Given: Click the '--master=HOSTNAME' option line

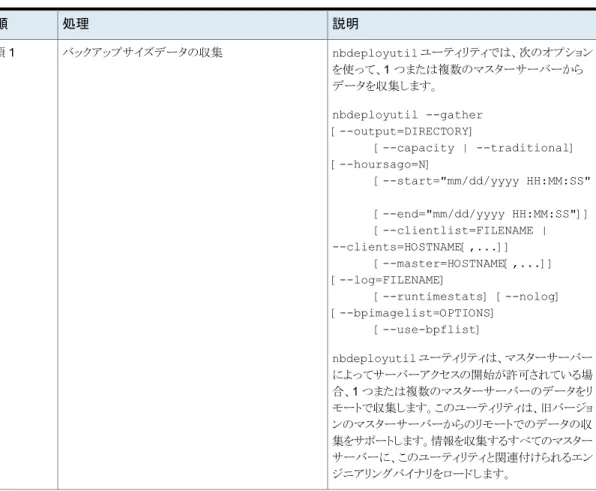Looking at the screenshot, I should tap(462, 263).
